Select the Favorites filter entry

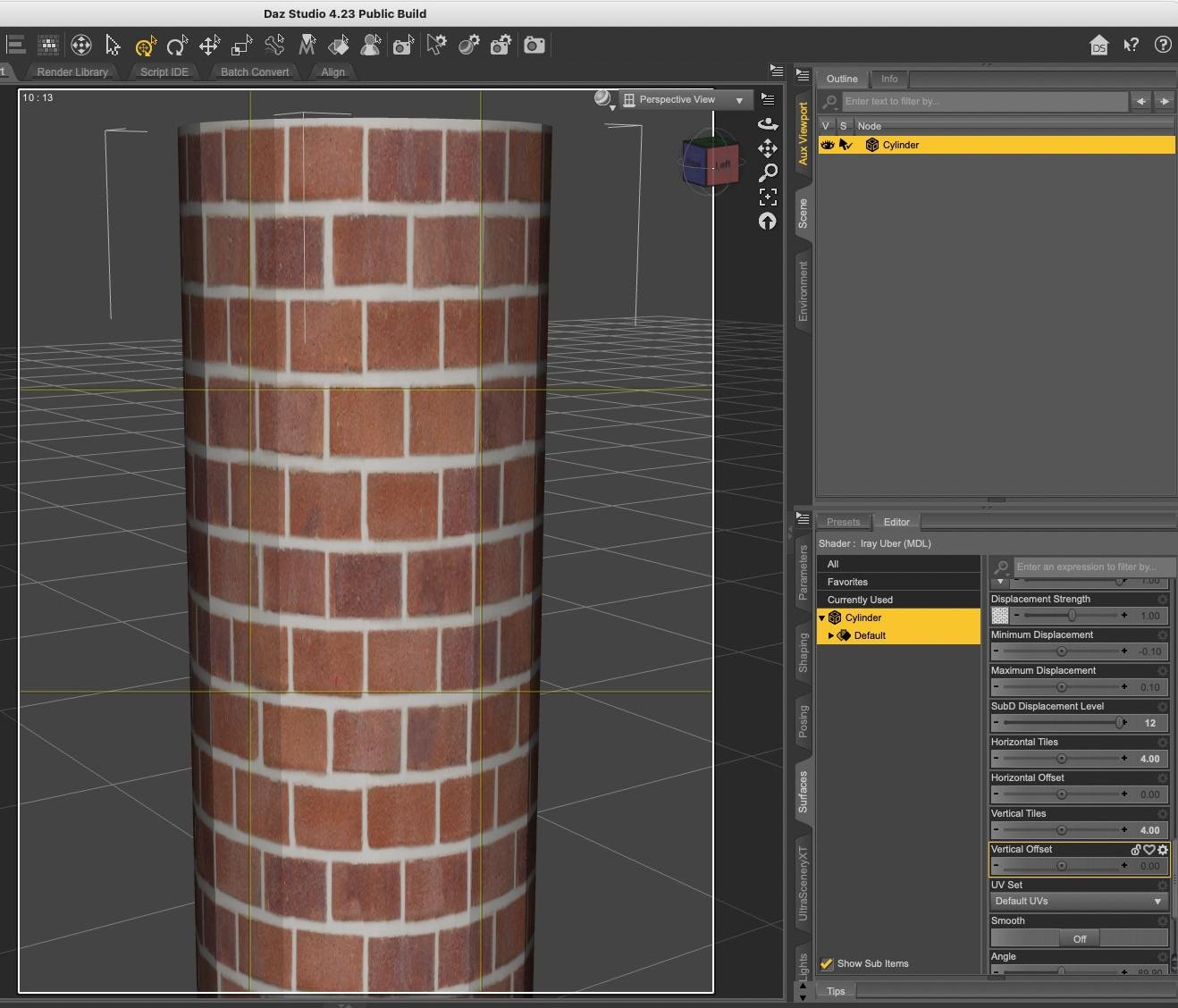pos(847,582)
